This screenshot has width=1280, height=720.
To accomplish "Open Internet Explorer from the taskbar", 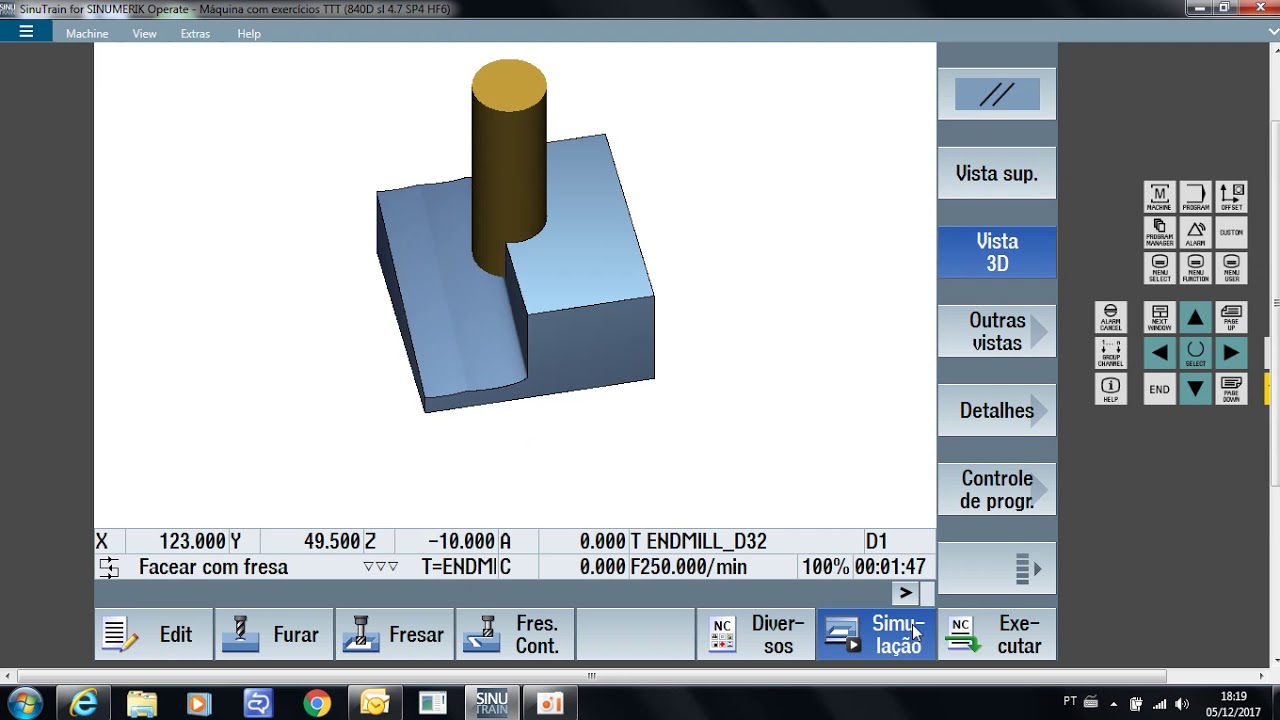I will tap(84, 704).
